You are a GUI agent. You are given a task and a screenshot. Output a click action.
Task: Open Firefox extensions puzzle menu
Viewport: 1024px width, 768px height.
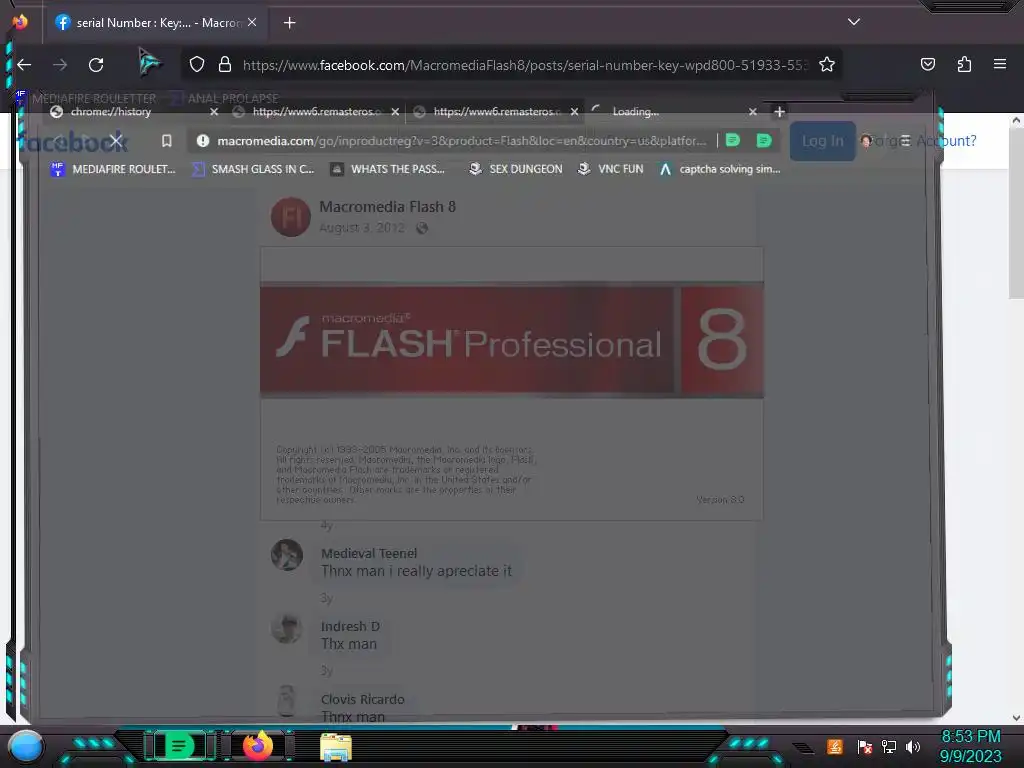(x=964, y=65)
